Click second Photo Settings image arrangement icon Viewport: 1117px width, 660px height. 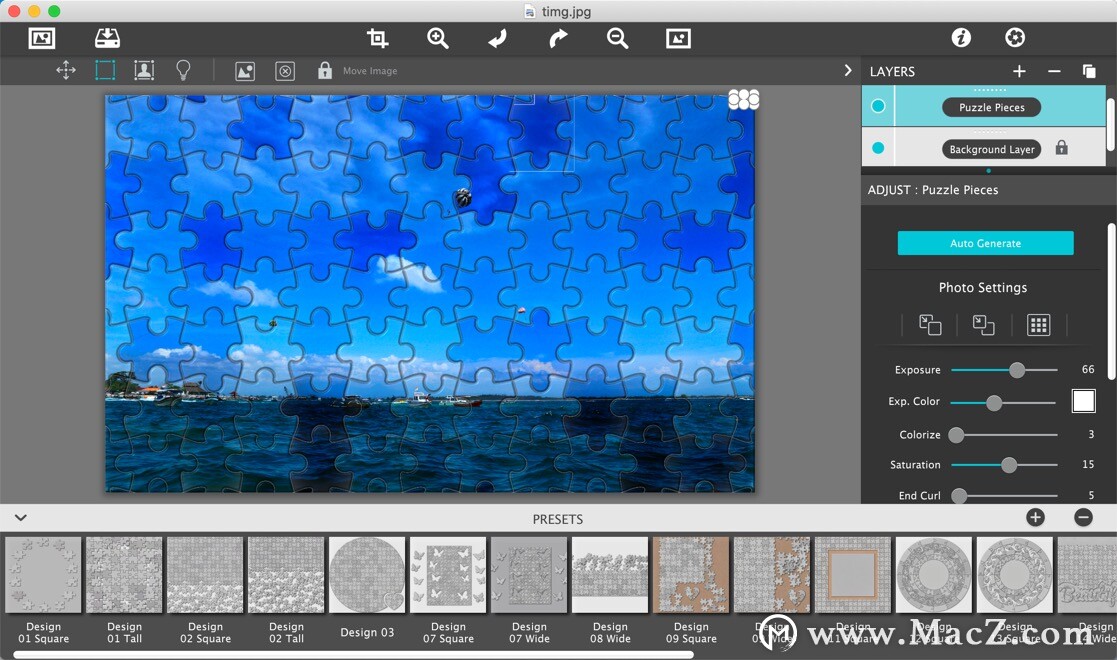click(984, 325)
